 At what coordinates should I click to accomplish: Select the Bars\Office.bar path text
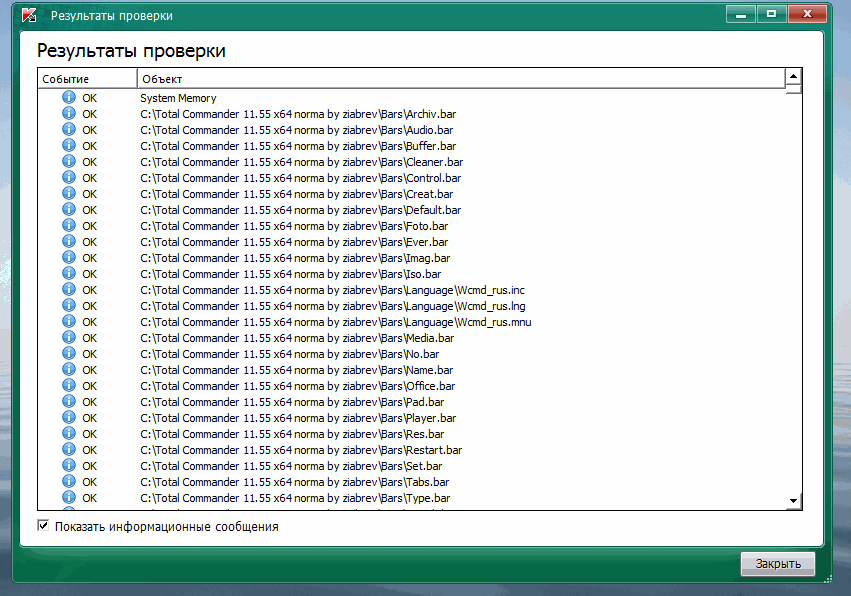pos(297,386)
